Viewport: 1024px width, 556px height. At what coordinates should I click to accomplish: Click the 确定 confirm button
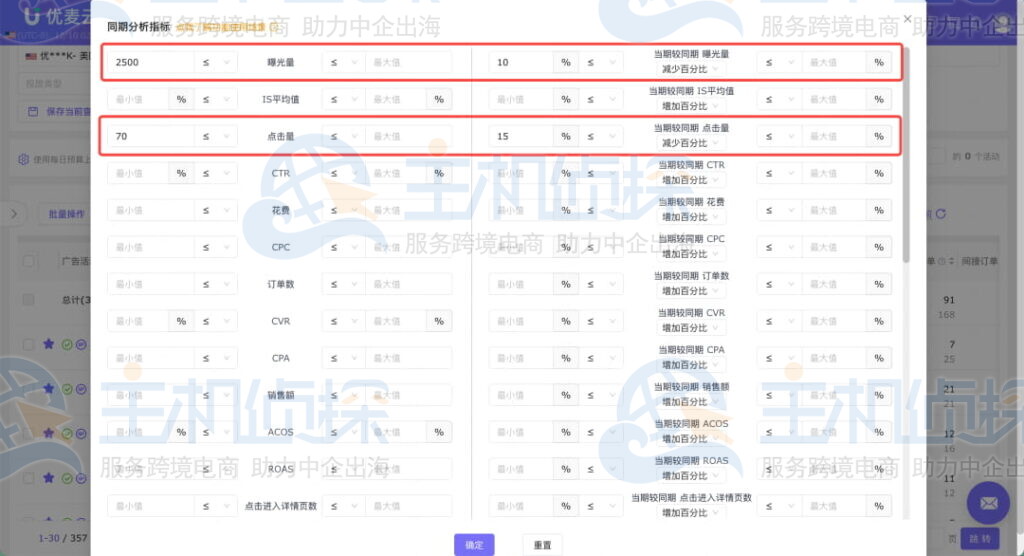tap(474, 545)
